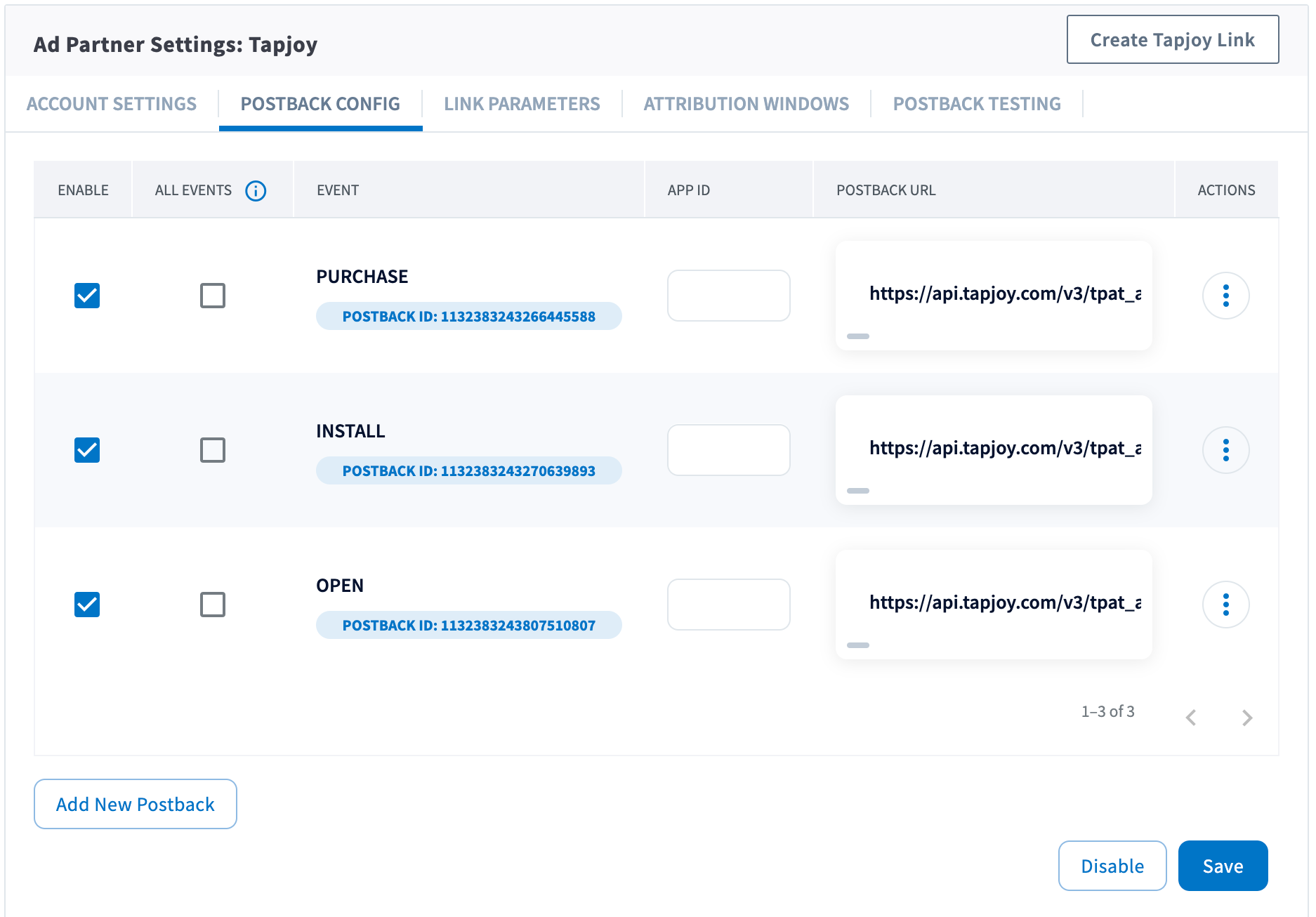
Task: Go to Attribution Windows tab
Action: [x=746, y=104]
